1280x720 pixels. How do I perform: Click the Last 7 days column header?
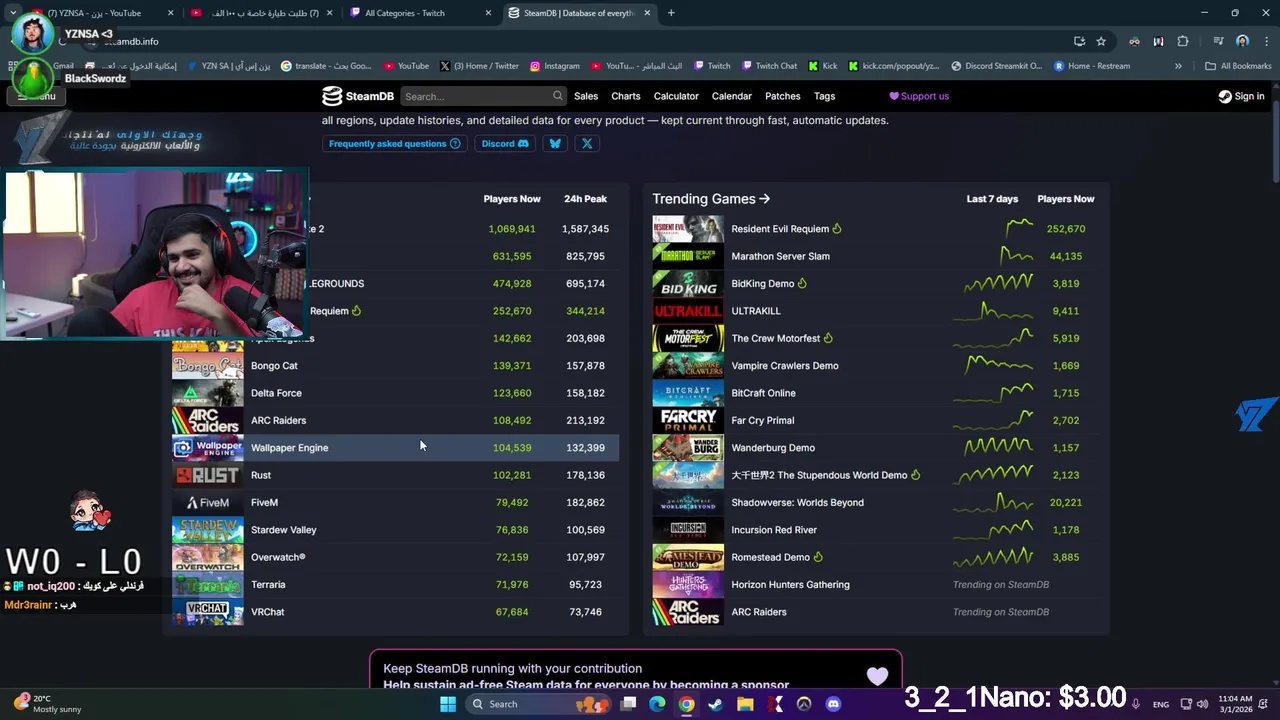tap(992, 199)
